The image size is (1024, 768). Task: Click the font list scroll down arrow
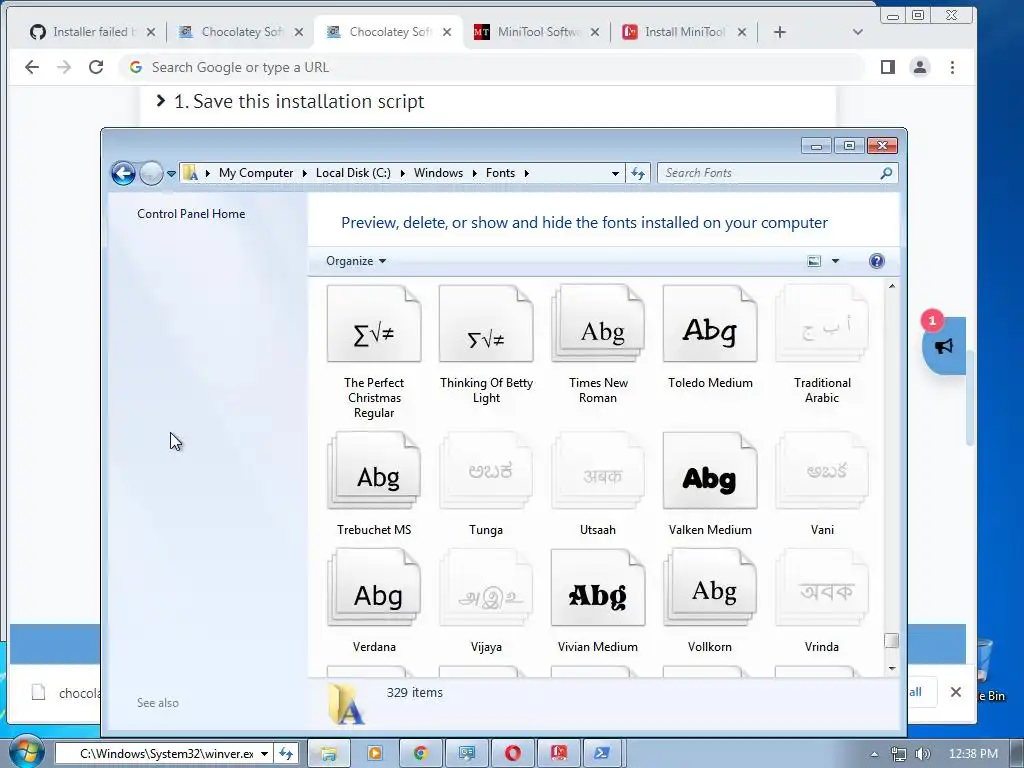click(x=891, y=668)
